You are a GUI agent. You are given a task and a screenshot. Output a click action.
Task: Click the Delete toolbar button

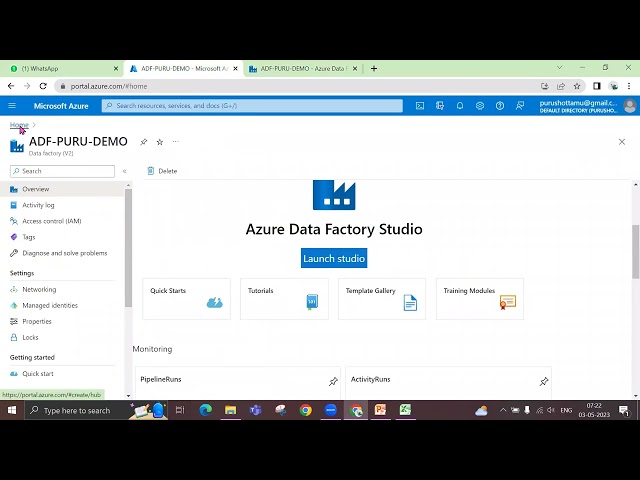pyautogui.click(x=162, y=171)
